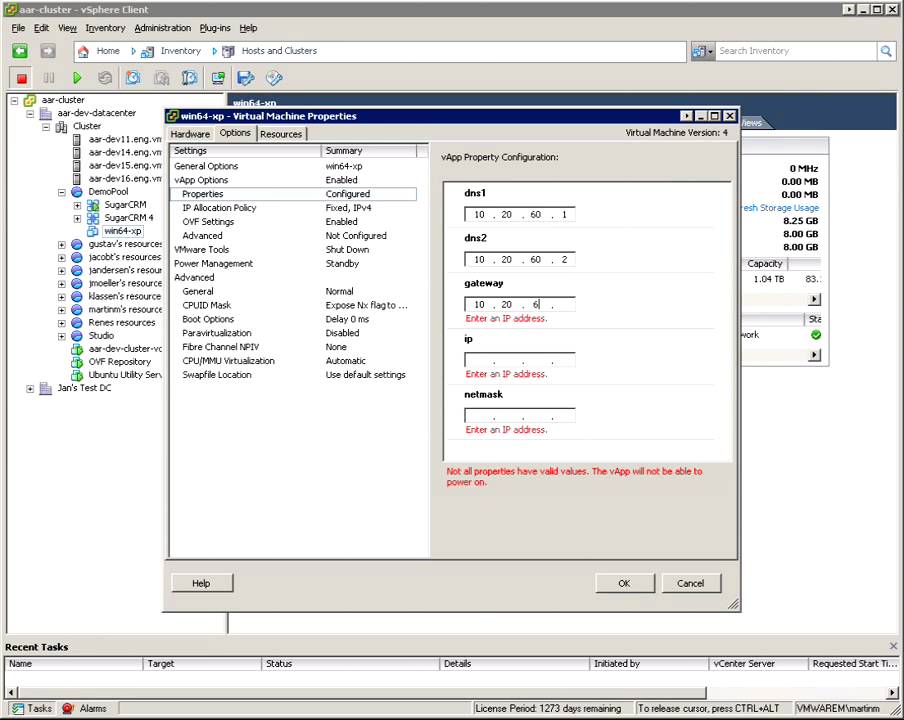904x720 pixels.
Task: Open the Inventory menu
Action: (105, 28)
